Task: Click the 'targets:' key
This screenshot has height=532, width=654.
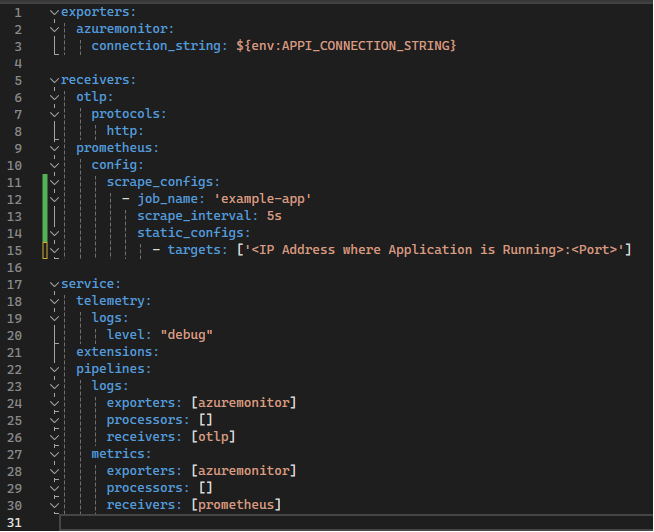Action: click(198, 250)
